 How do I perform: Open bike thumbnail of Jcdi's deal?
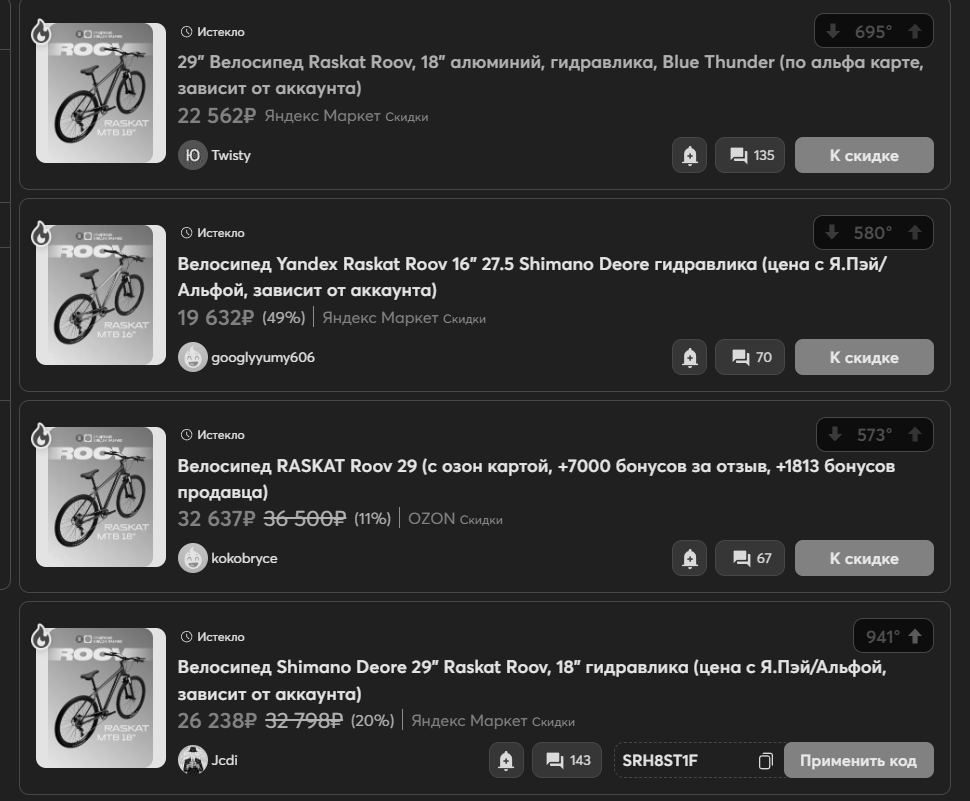coord(101,698)
